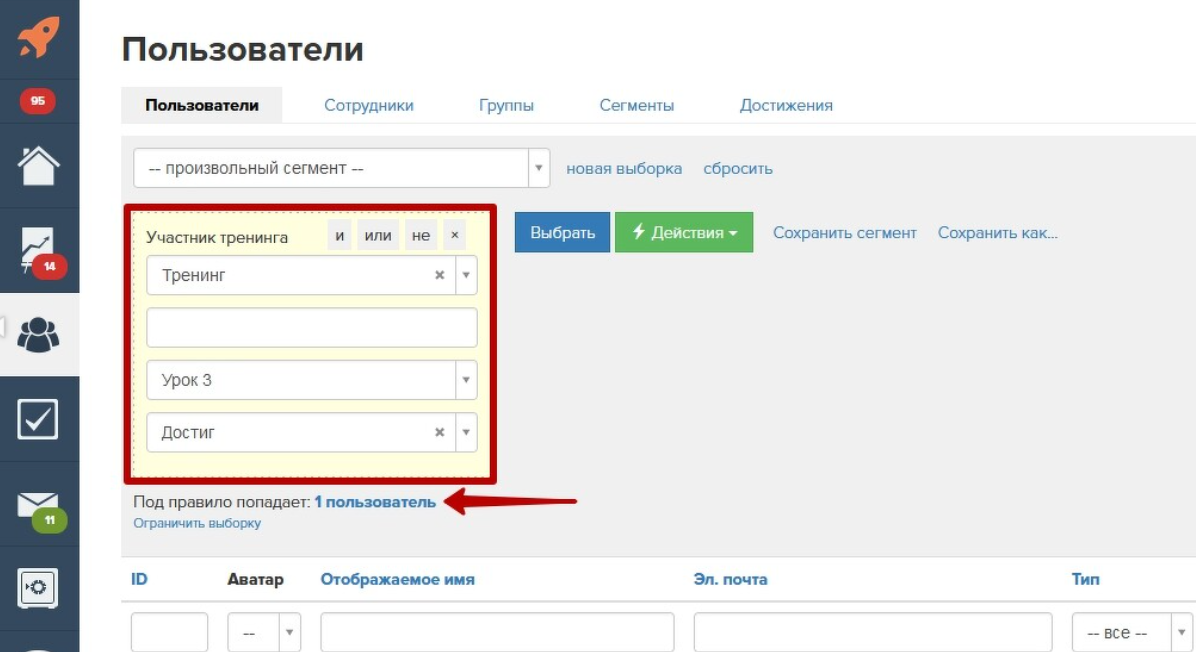Focus the ID filter input field
Image resolution: width=1196 pixels, height=652 pixels.
tap(169, 632)
